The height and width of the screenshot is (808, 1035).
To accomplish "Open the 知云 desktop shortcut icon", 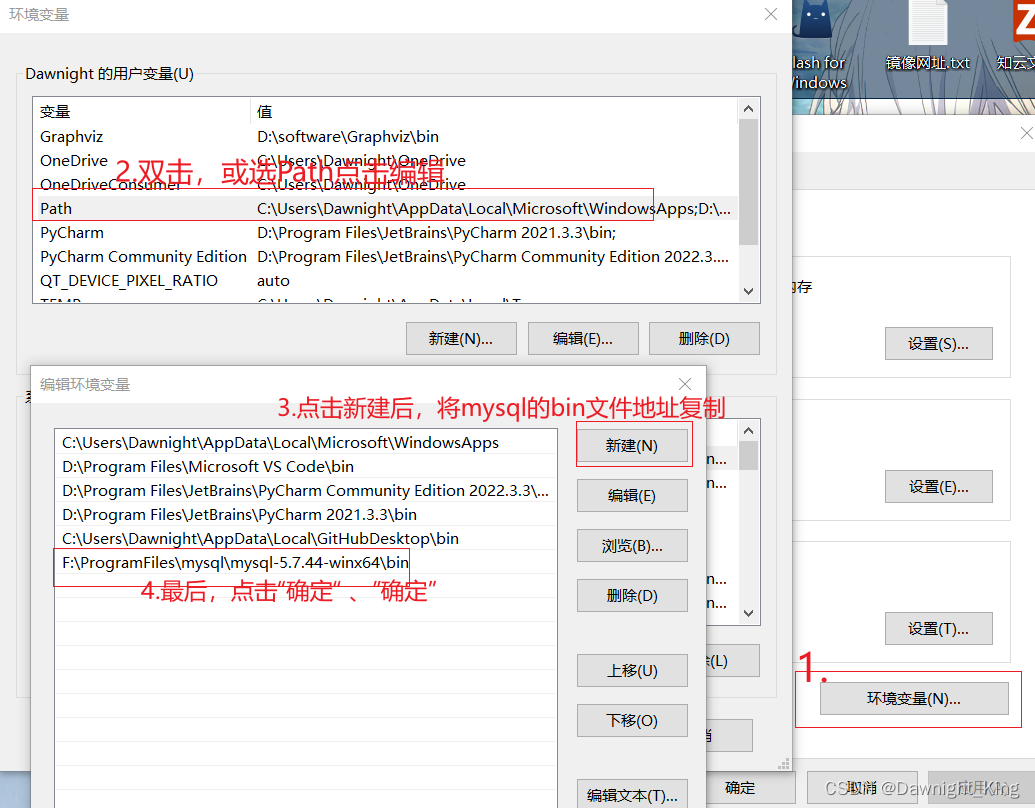I will 1018,36.
